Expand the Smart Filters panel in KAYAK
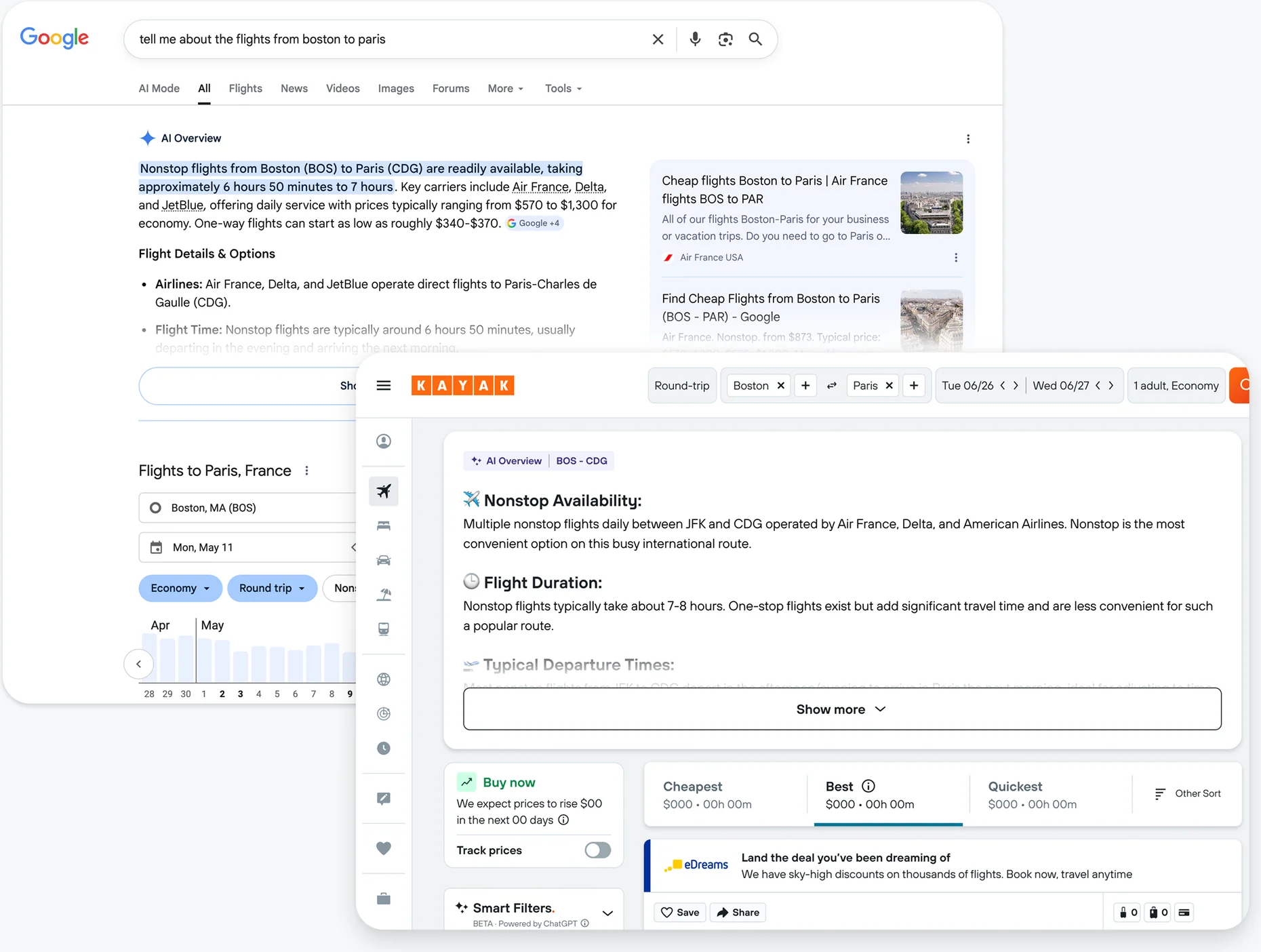1261x952 pixels. [x=607, y=913]
